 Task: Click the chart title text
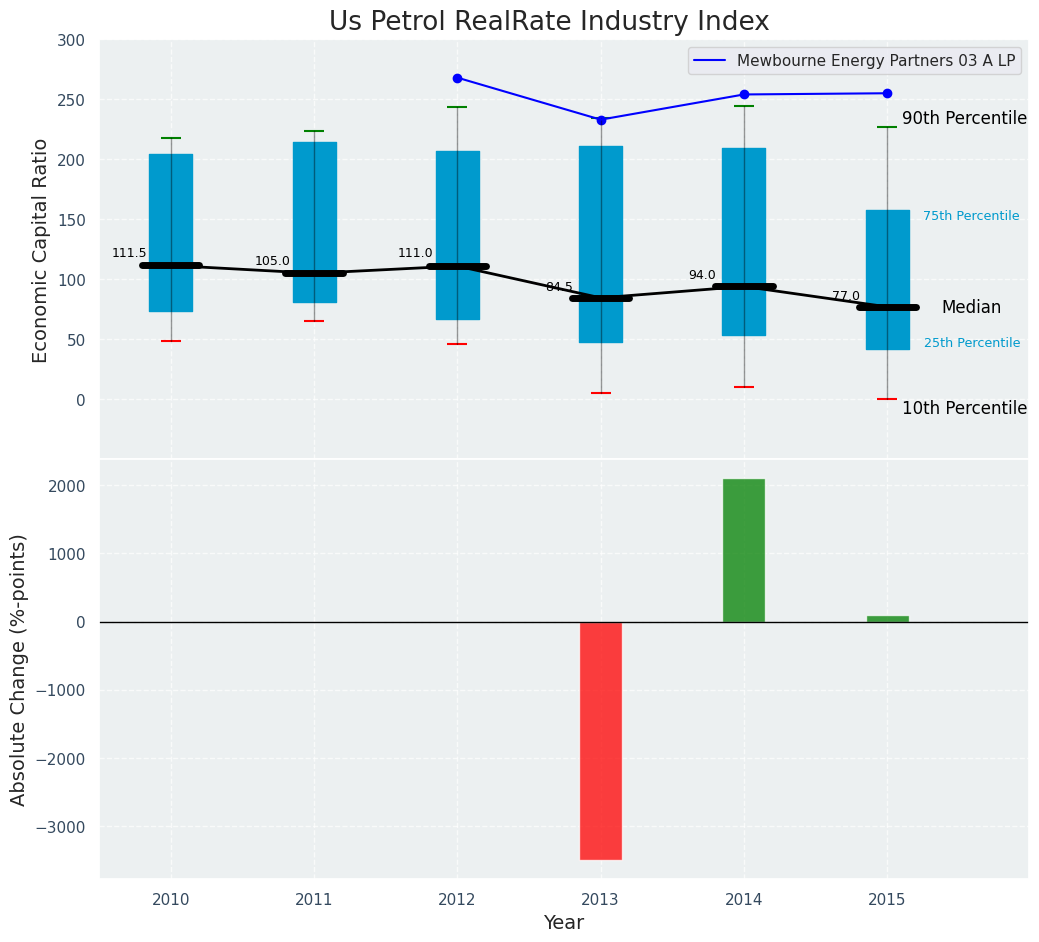click(549, 22)
